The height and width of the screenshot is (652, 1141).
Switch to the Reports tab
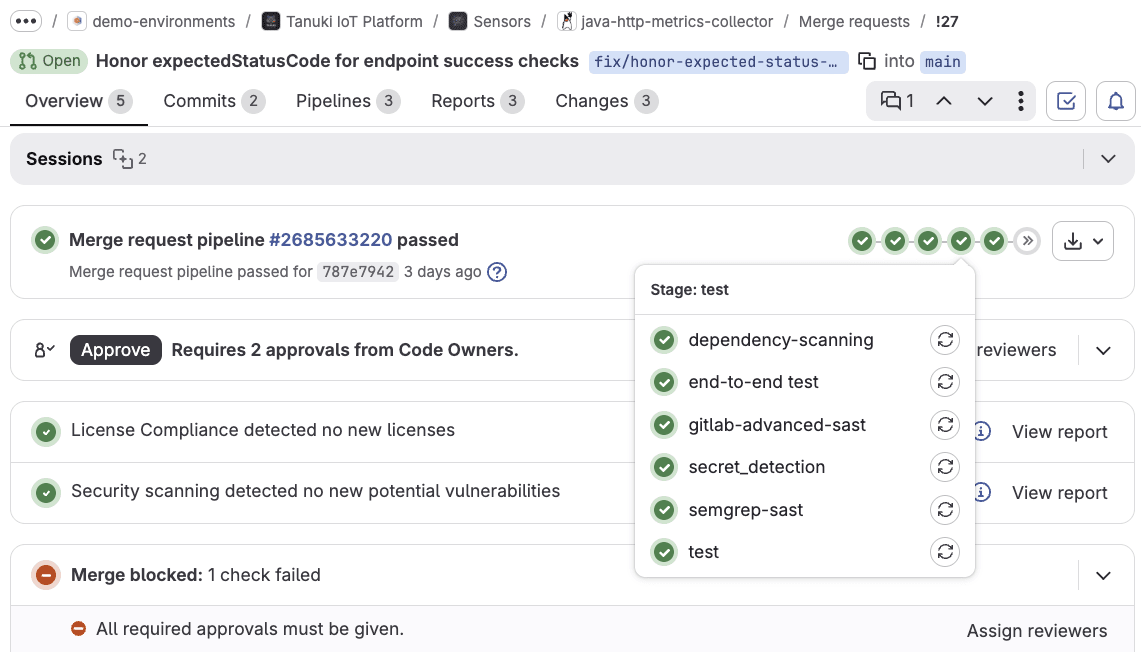point(477,101)
